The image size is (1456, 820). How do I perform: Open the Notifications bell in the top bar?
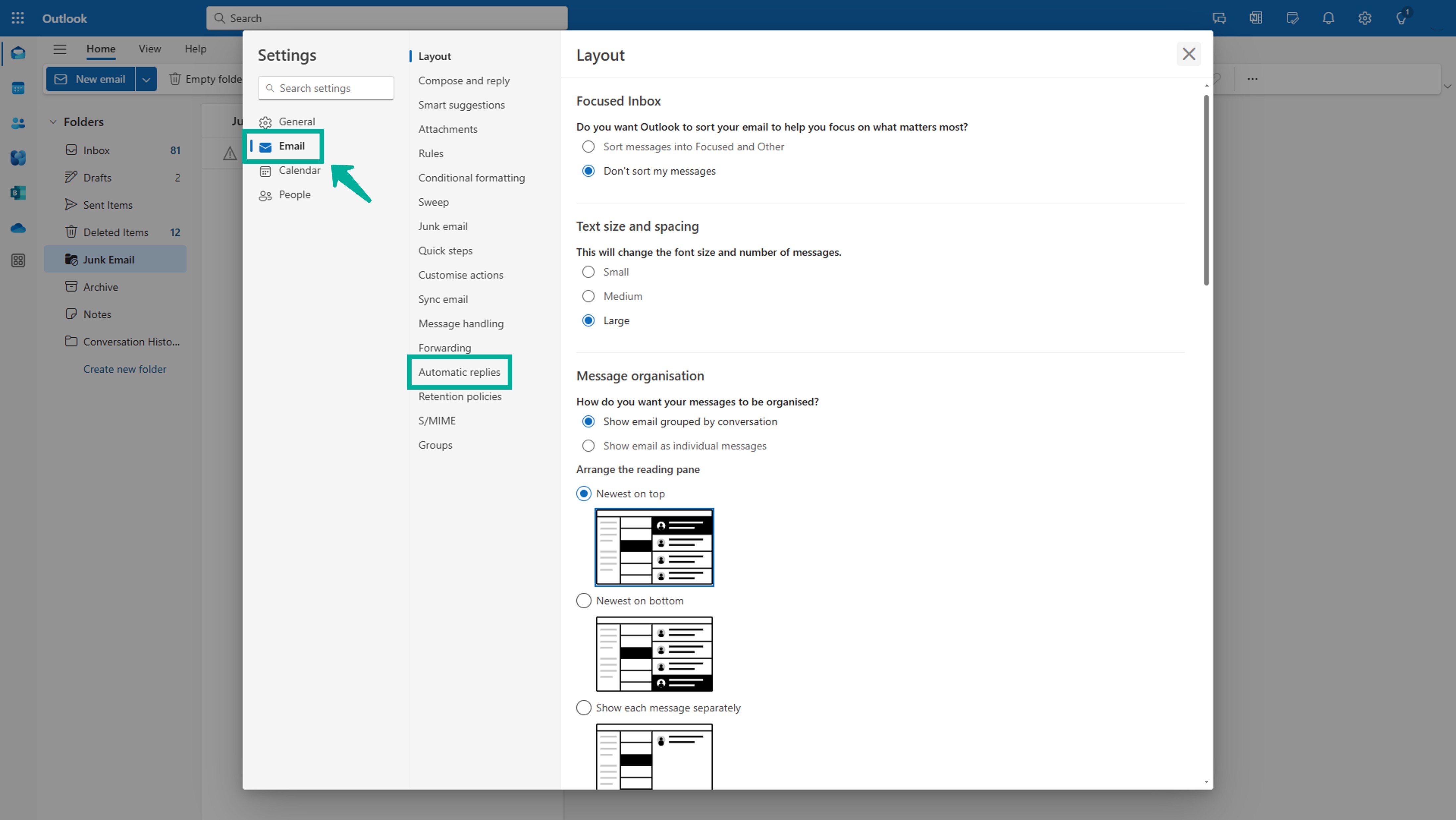1328,18
